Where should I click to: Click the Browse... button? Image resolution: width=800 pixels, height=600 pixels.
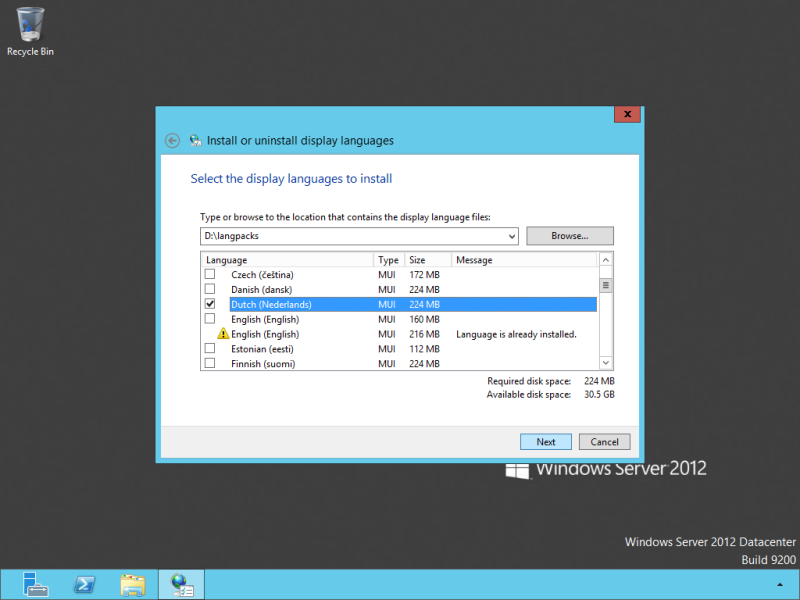click(x=570, y=236)
